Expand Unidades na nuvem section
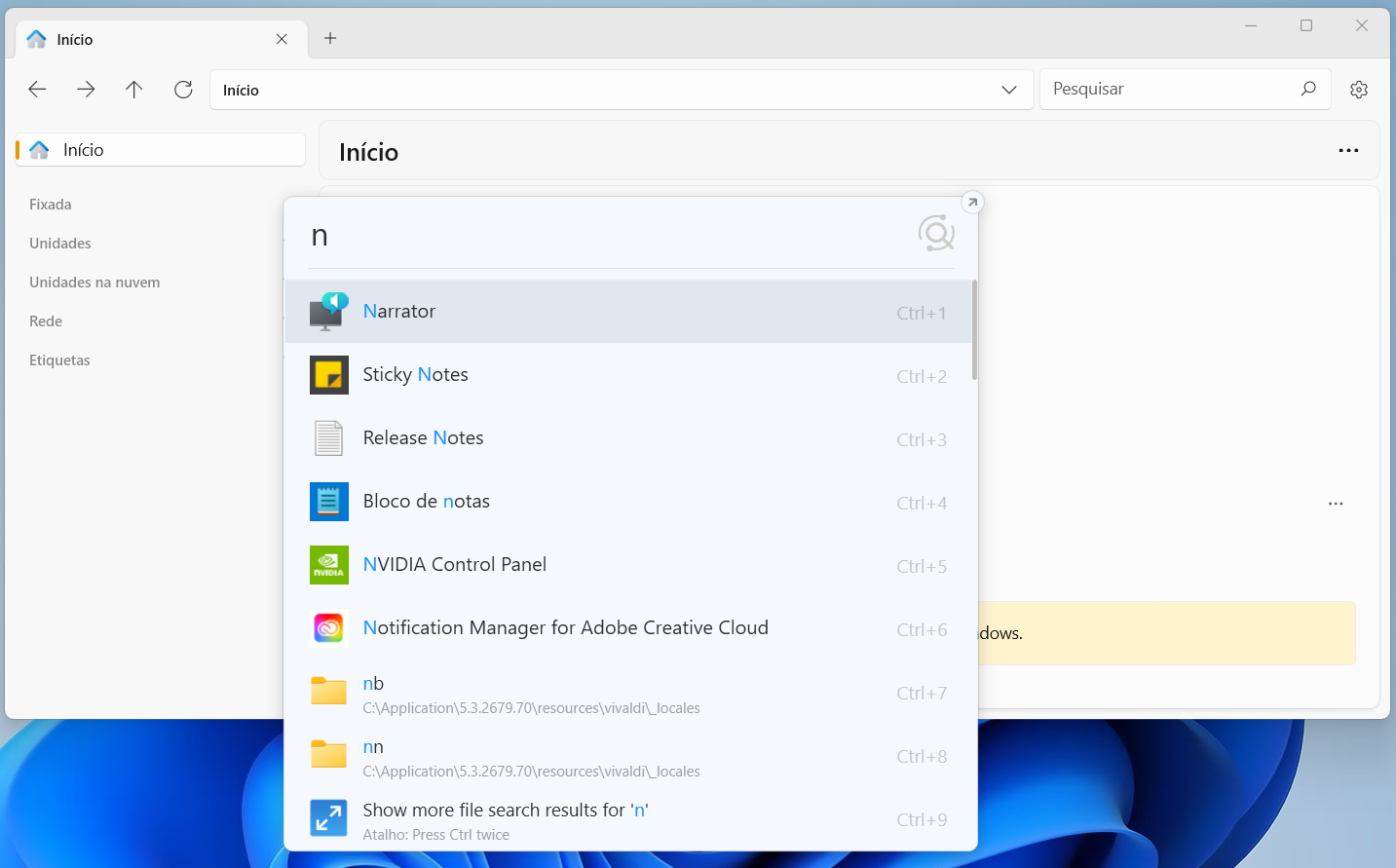This screenshot has height=868, width=1396. 94,283
